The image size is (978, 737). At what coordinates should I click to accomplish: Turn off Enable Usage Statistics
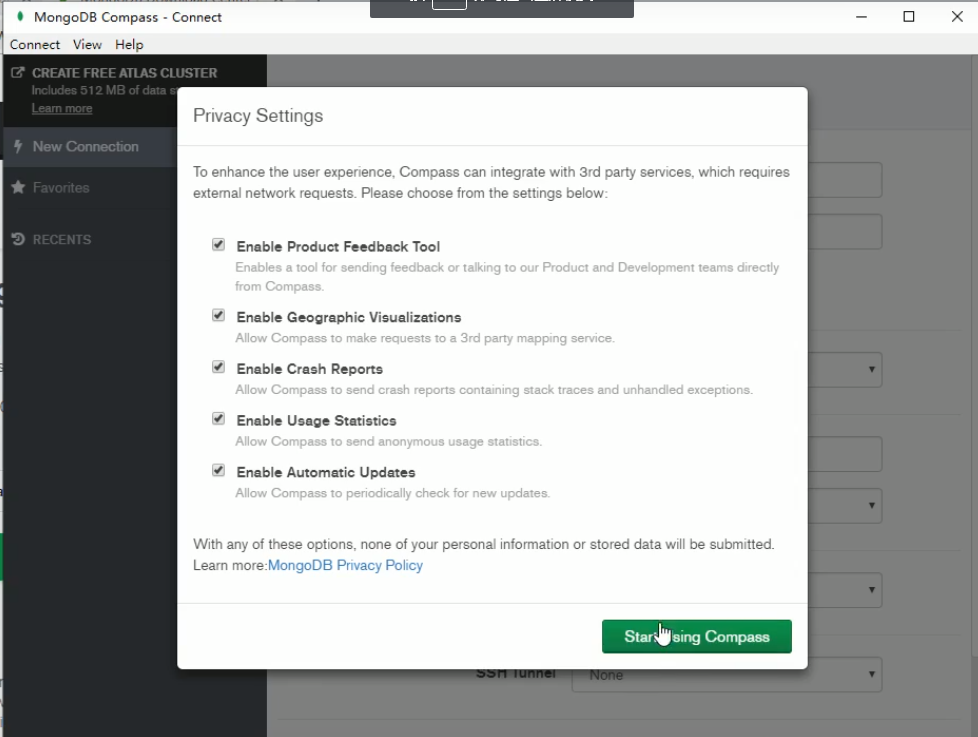click(218, 419)
